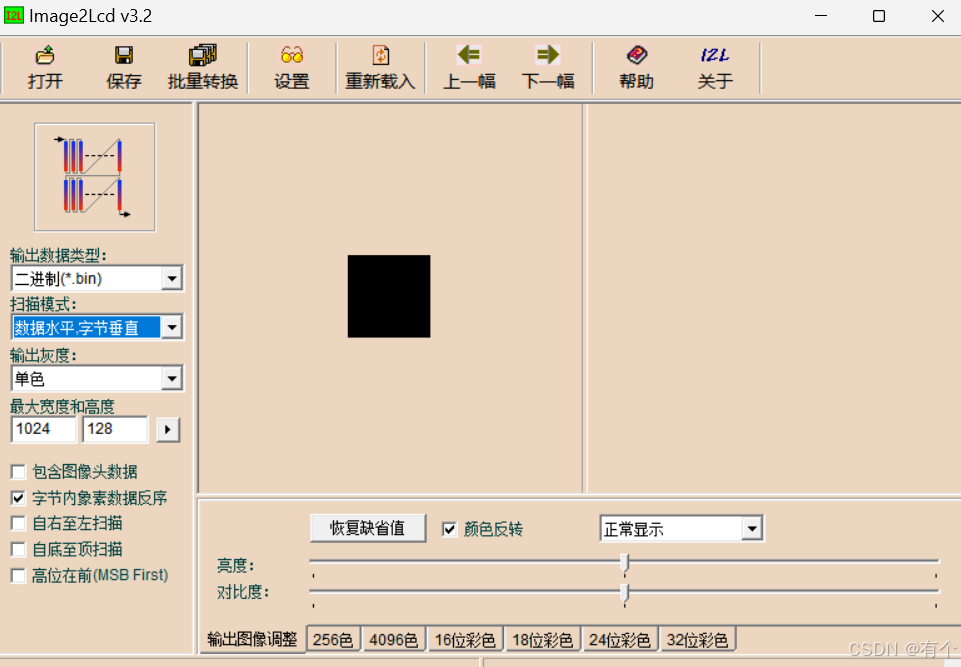Click 重新载入 reload icon
This screenshot has height=667, width=961.
pos(381,67)
